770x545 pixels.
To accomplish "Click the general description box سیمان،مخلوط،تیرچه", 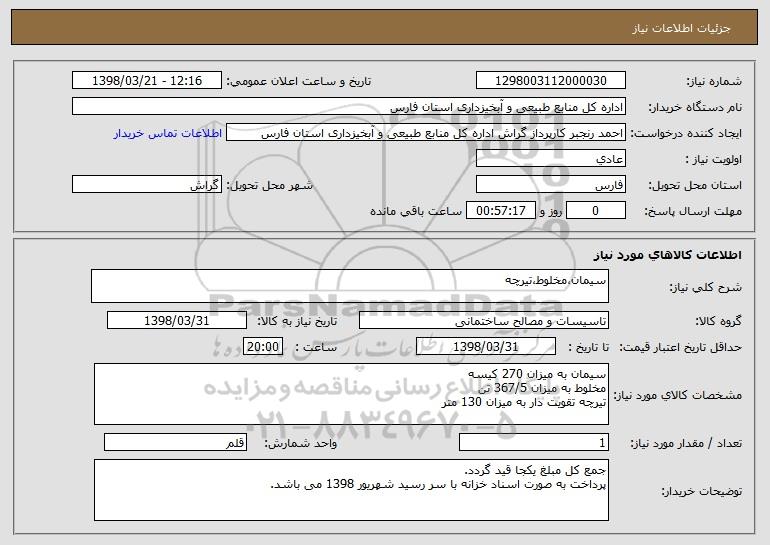I will [350, 286].
